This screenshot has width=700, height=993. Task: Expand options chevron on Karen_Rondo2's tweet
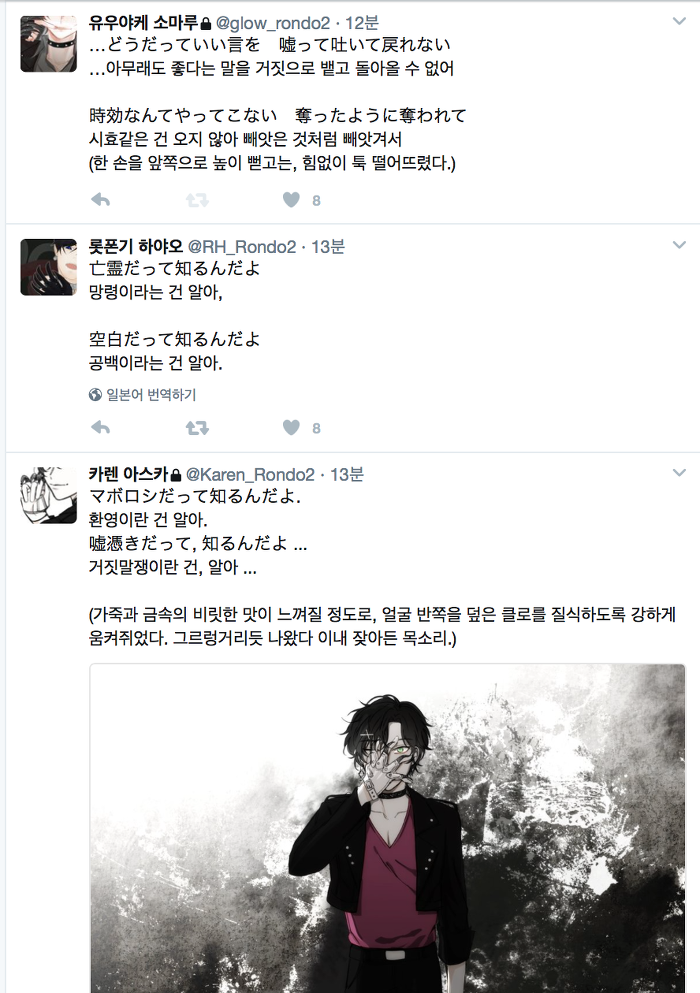coord(679,473)
